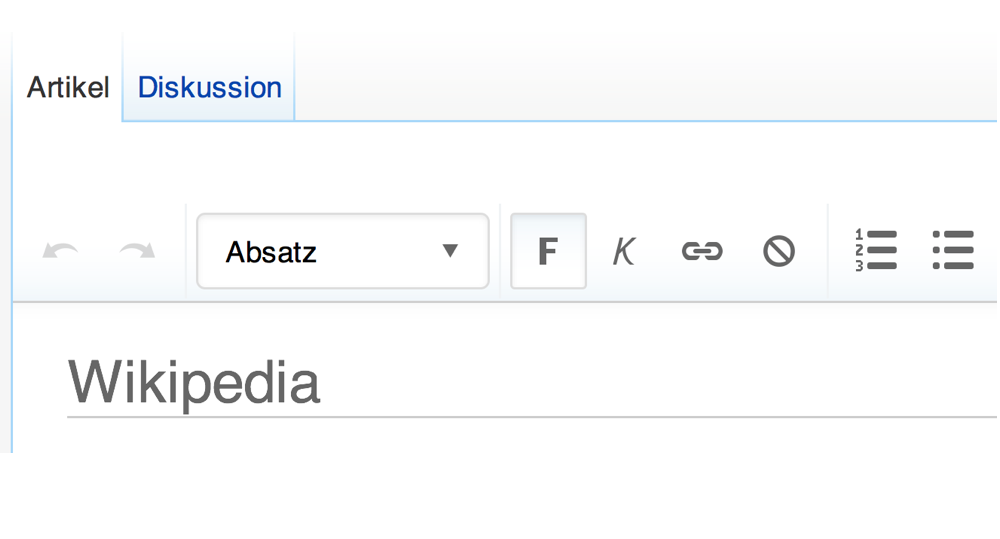Click the redo arrow icon
The width and height of the screenshot is (1000, 539).
pos(137,251)
